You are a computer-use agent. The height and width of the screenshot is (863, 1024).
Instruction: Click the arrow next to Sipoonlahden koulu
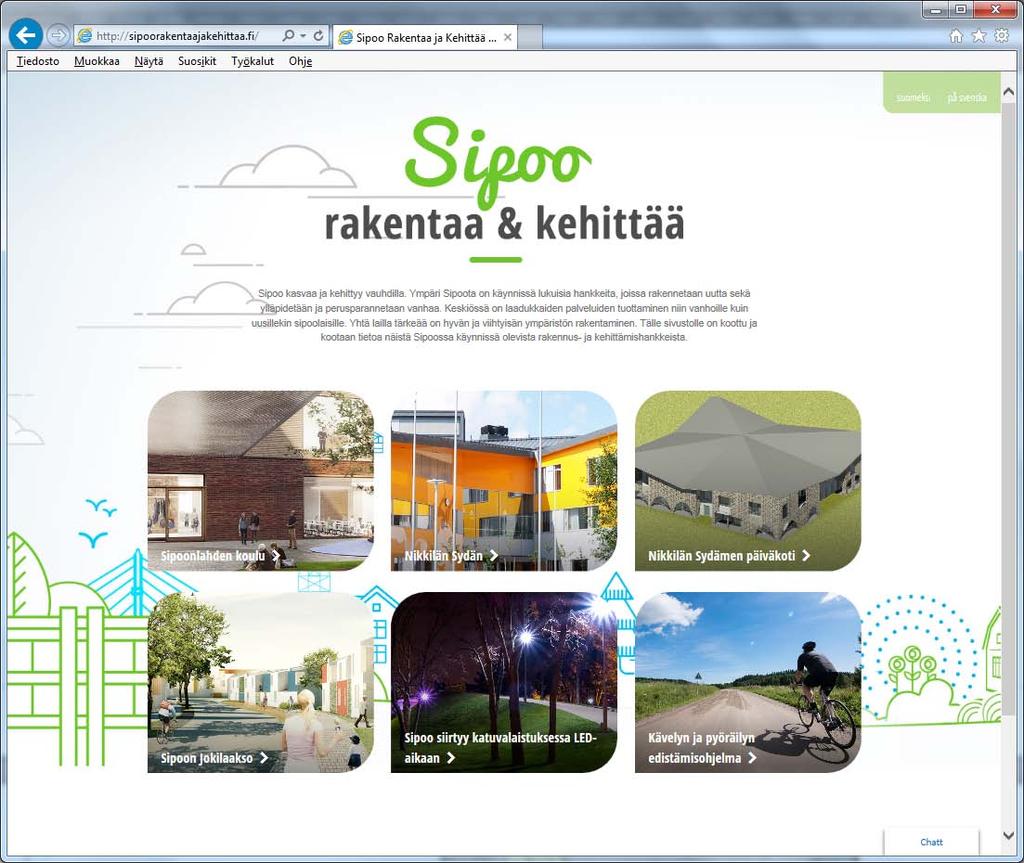[x=276, y=556]
